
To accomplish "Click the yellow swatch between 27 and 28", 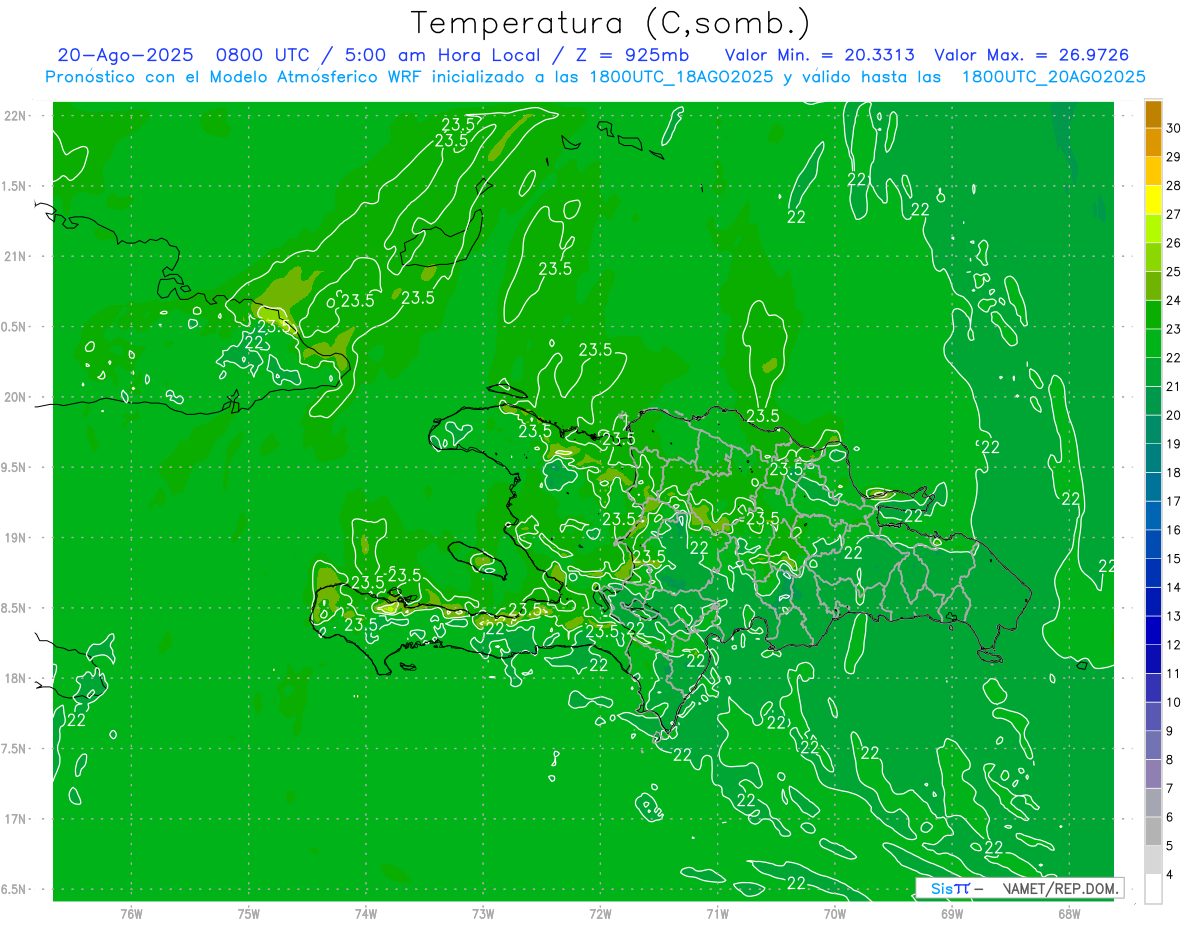I will 1153,200.
